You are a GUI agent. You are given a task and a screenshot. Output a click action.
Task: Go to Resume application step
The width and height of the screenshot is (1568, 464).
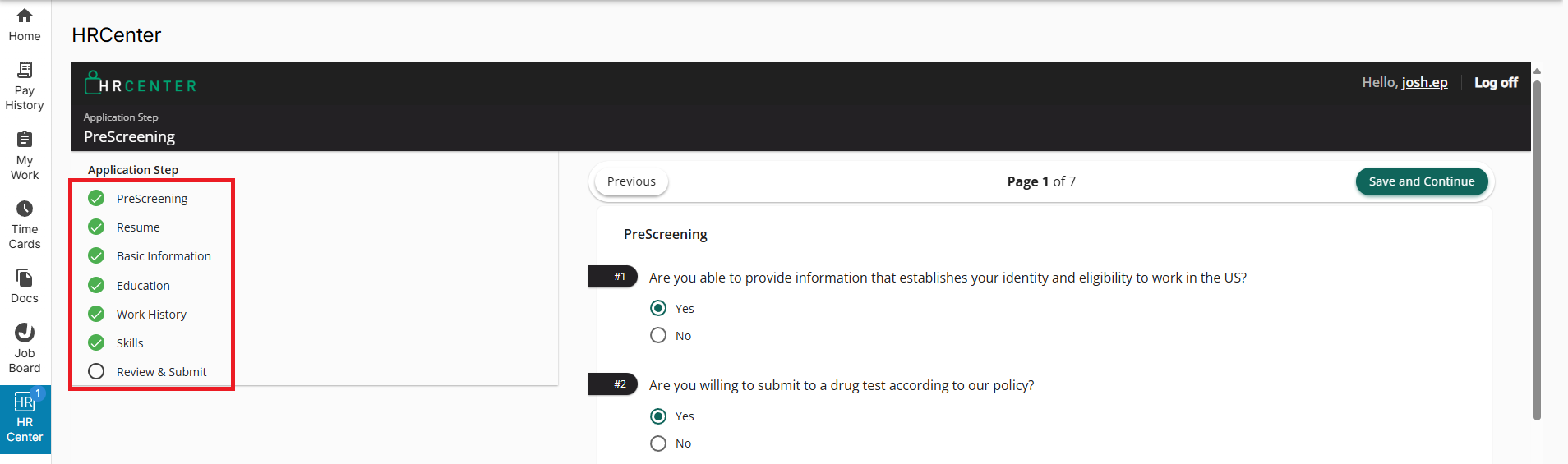pos(138,227)
